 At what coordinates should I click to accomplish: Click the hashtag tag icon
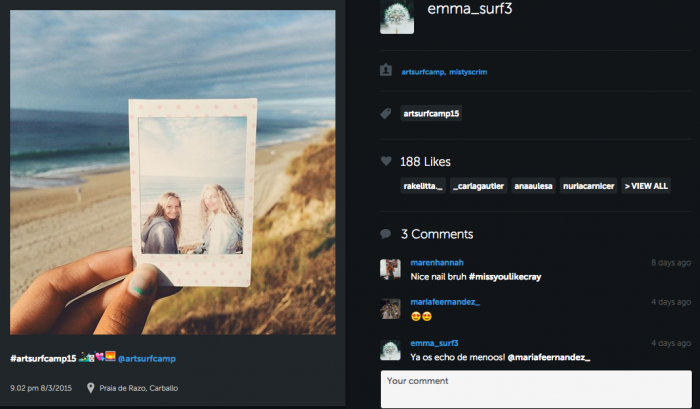coord(386,114)
